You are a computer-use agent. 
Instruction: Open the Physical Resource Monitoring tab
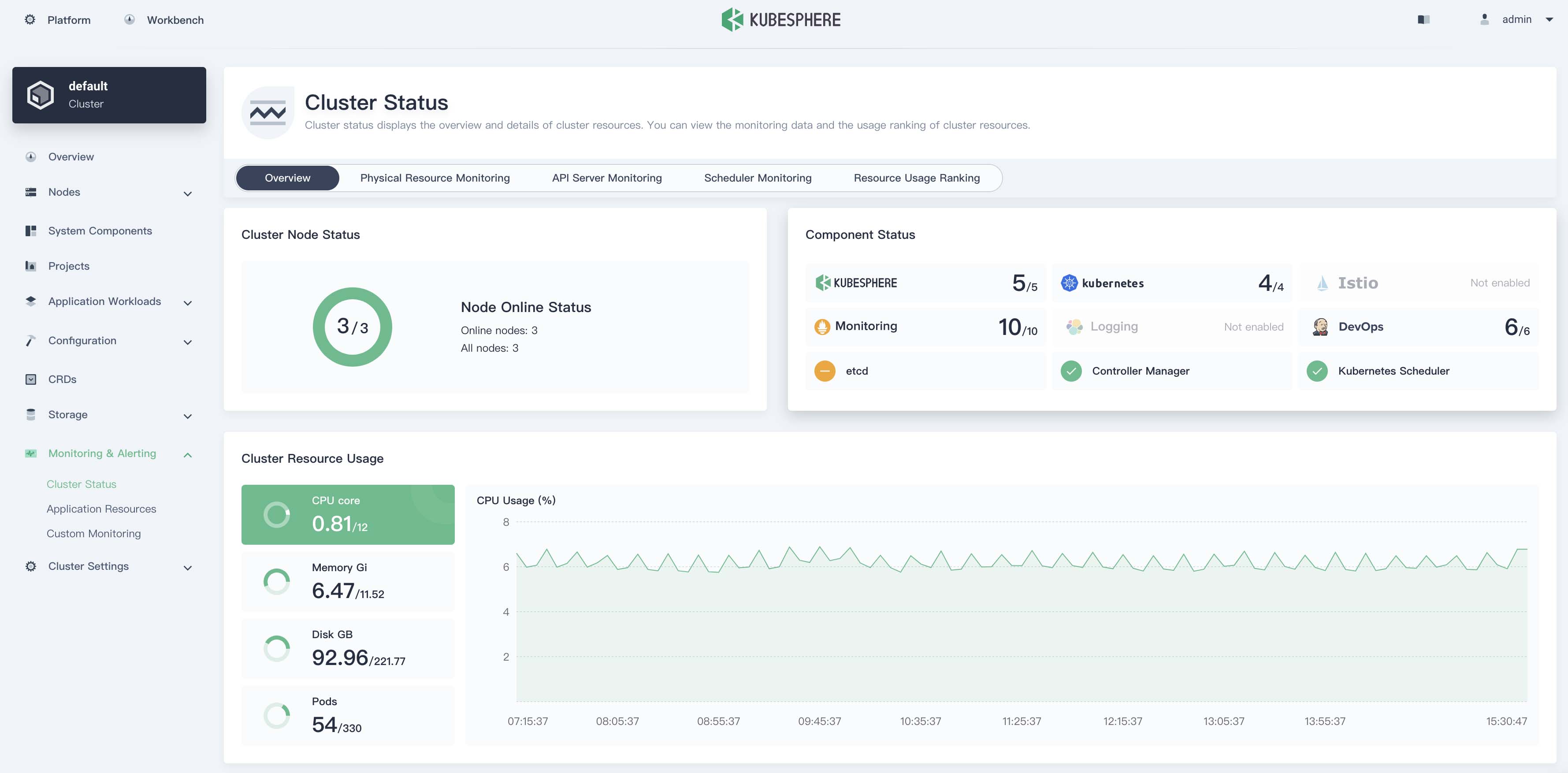(435, 178)
